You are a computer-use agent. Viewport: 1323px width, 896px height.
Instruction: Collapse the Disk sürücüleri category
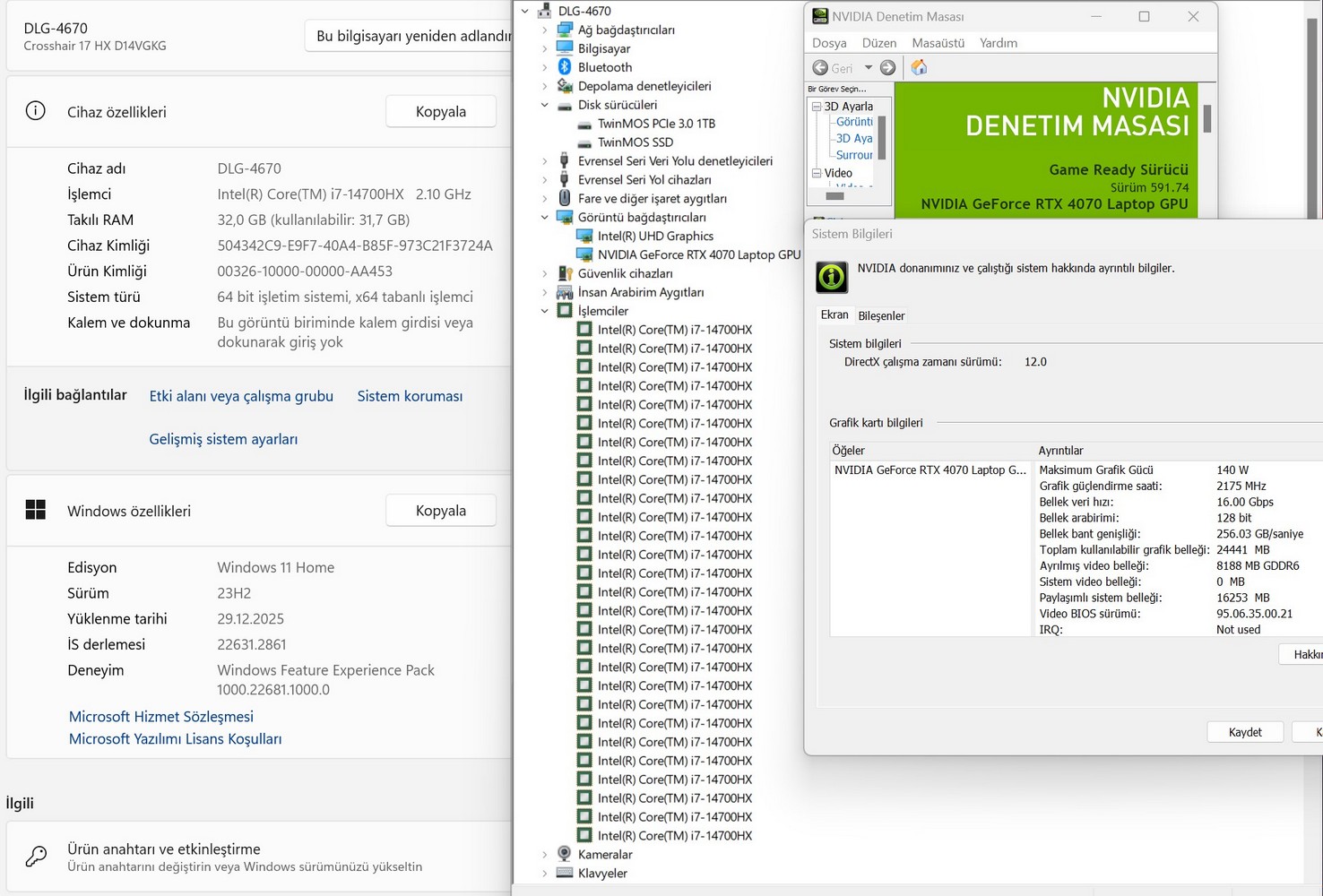545,105
